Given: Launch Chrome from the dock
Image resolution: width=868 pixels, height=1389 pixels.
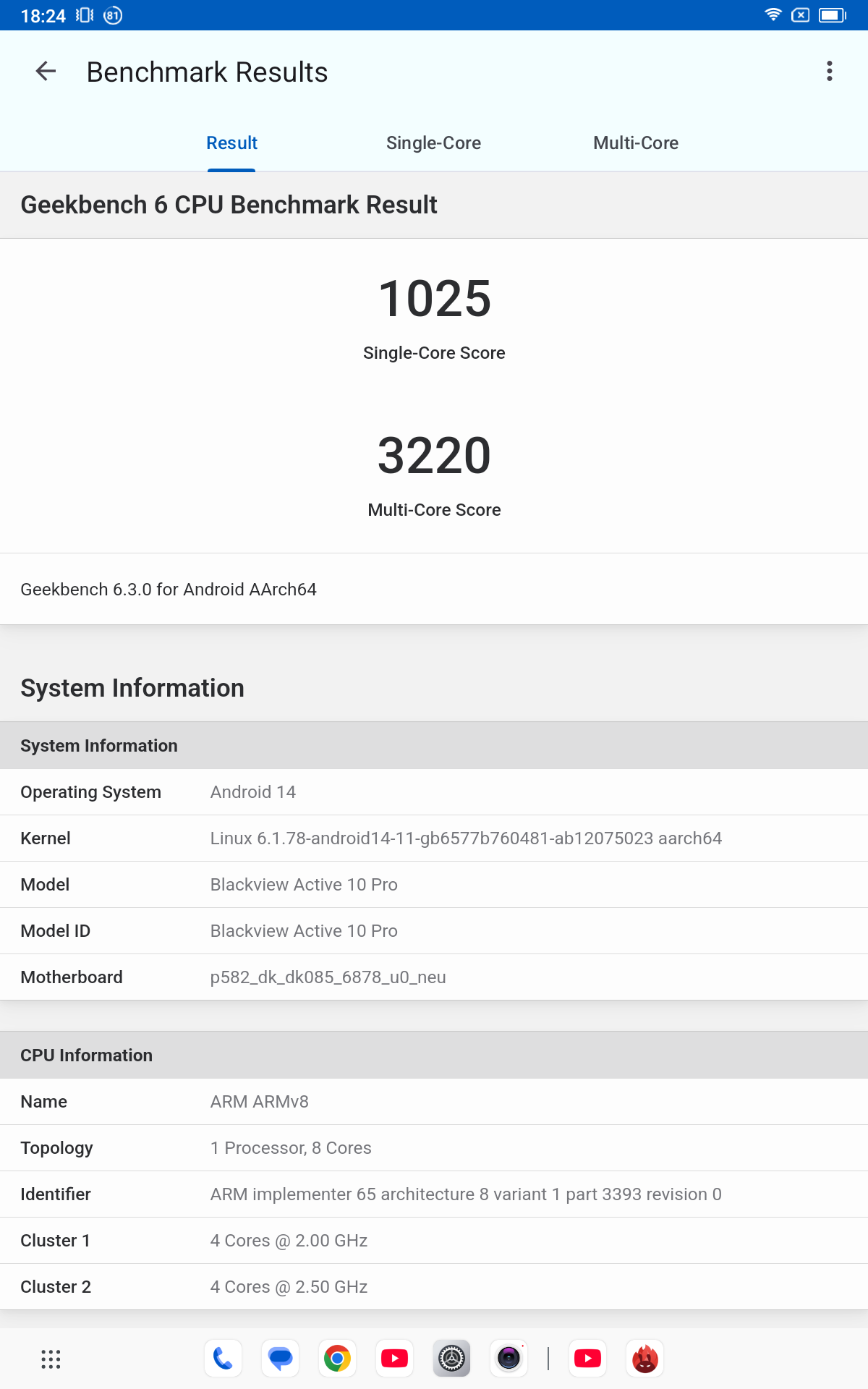Looking at the screenshot, I should pos(337,1359).
